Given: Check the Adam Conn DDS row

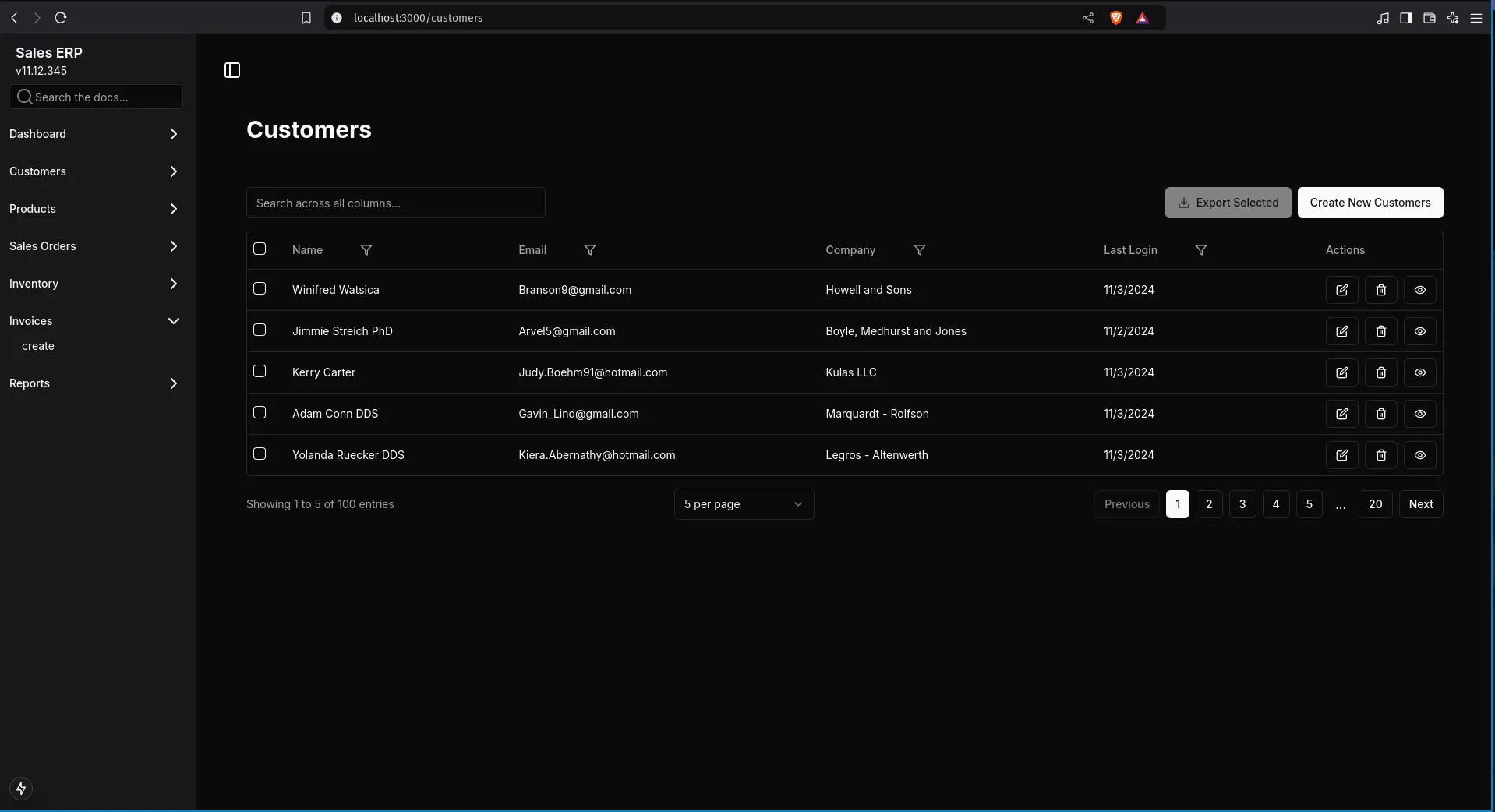Looking at the screenshot, I should (260, 412).
